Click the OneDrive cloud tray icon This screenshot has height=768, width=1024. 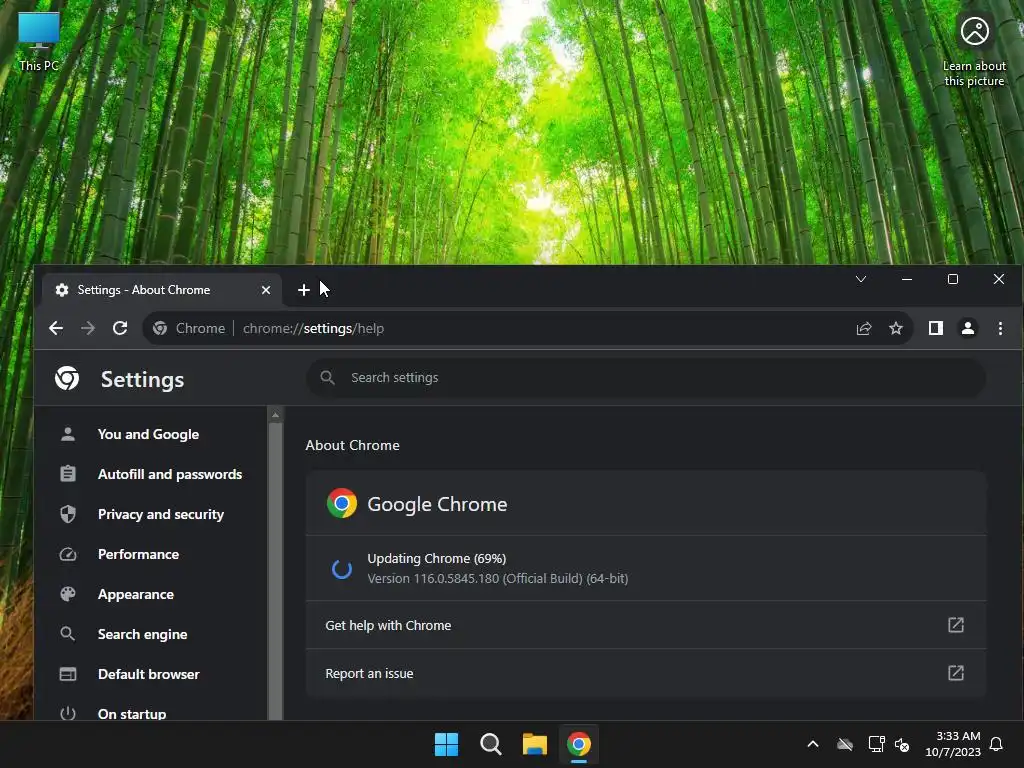(845, 744)
